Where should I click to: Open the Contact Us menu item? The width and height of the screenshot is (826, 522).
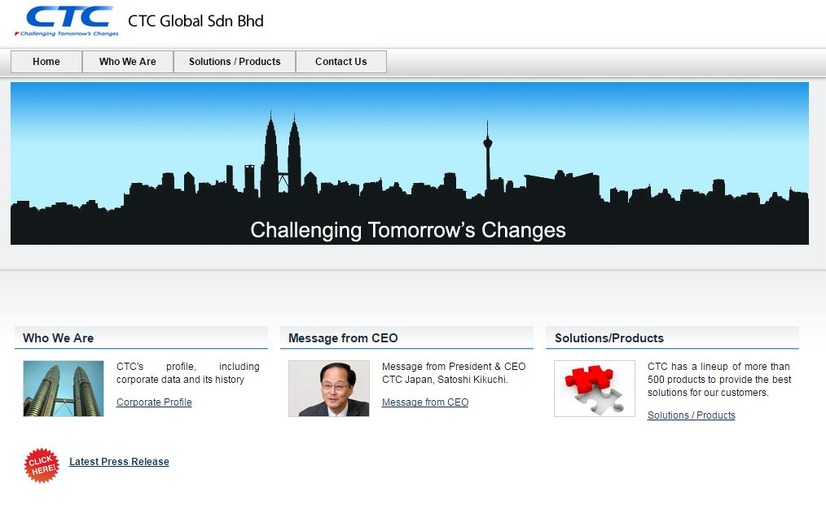click(x=341, y=62)
